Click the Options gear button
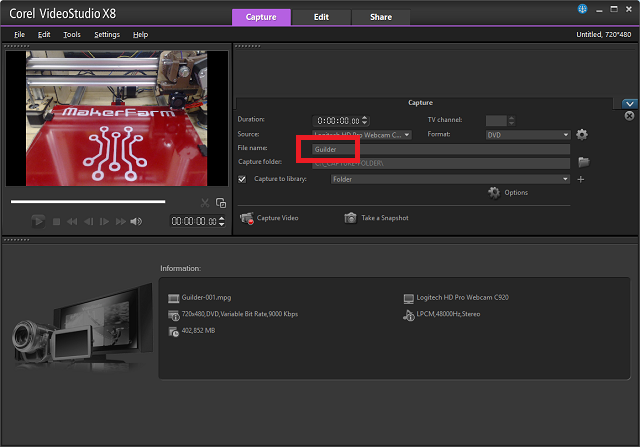 [x=508, y=193]
